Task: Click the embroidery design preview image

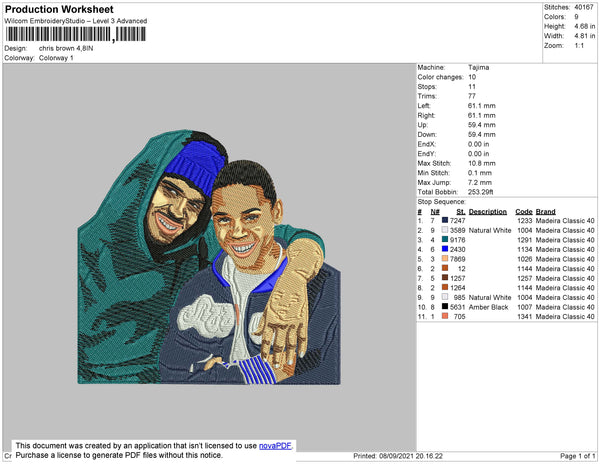Action: point(209,257)
